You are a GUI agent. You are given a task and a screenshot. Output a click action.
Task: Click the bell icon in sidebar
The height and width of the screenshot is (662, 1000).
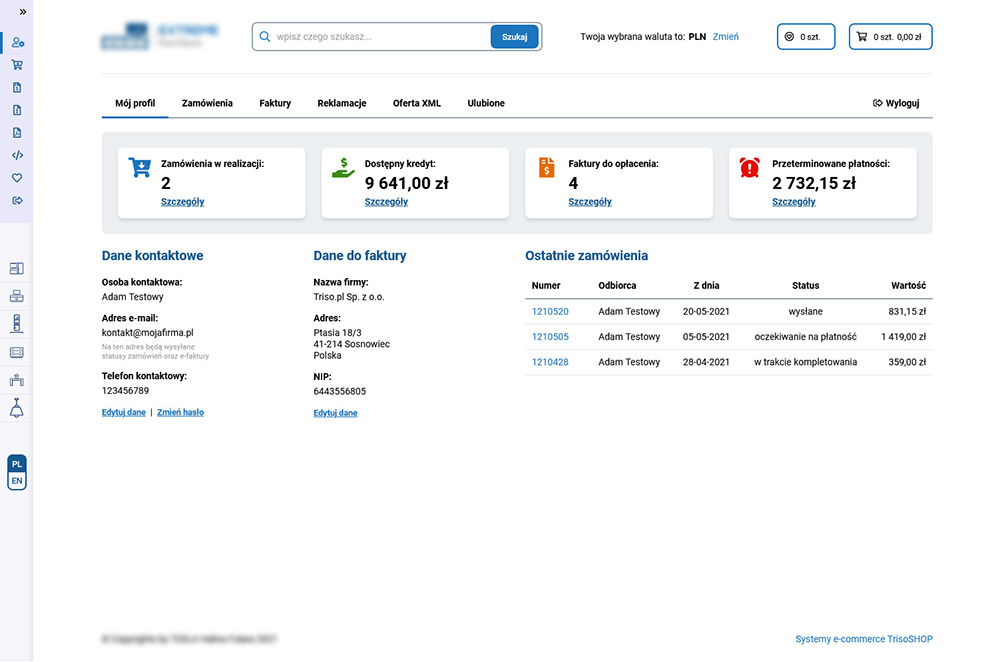coord(16,409)
